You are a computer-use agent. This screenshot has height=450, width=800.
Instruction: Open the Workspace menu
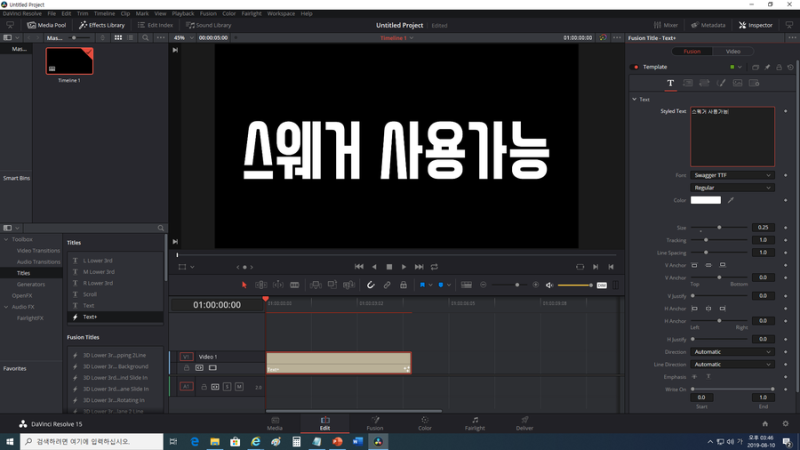click(x=281, y=14)
